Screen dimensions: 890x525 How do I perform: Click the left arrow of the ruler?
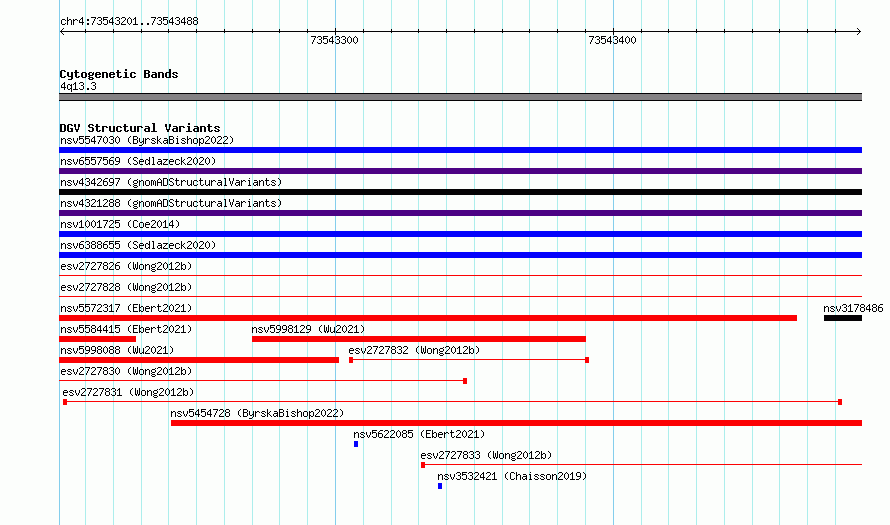click(62, 32)
